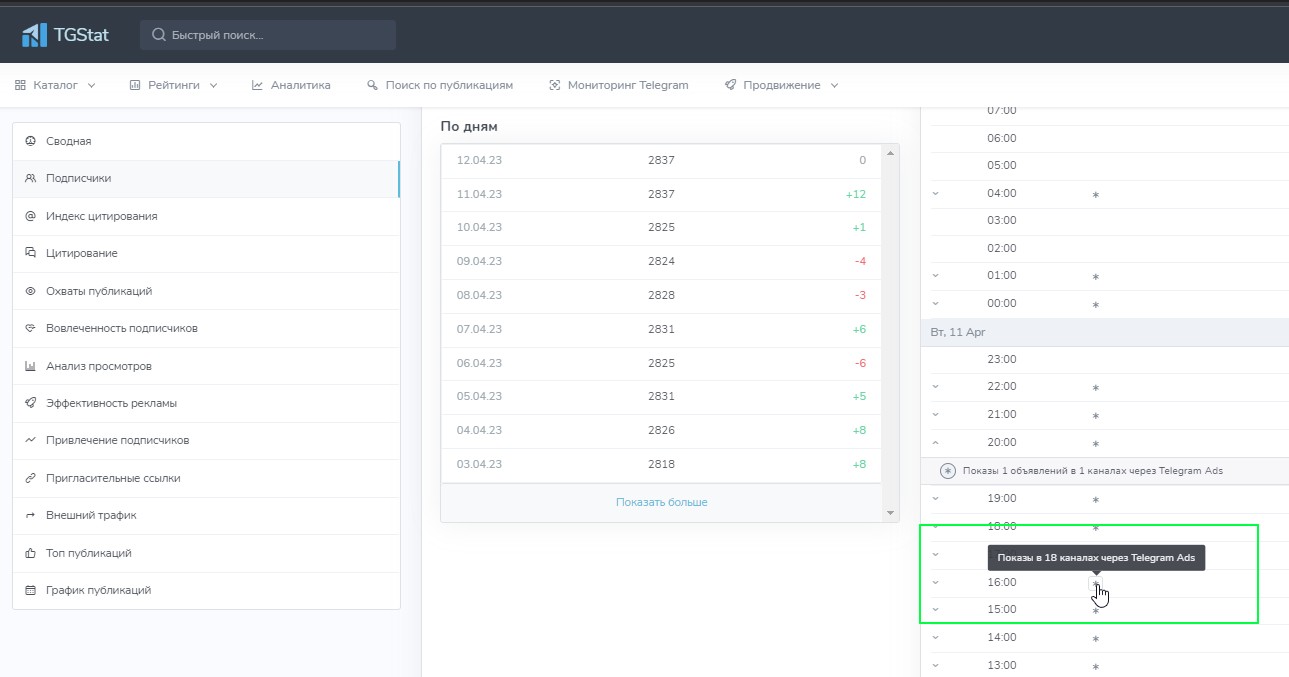Expand the 00:00 row chevron

[936, 303]
